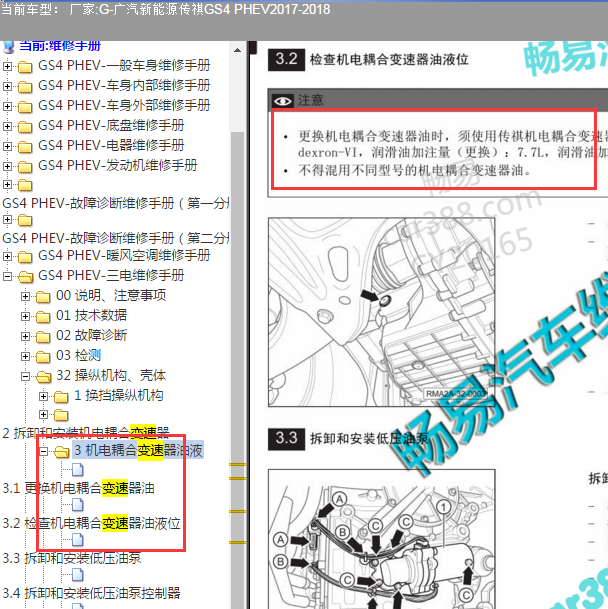Expand the GS4 PHEV-底盘维修手册 node
This screenshot has width=608, height=609.
(x=7, y=126)
